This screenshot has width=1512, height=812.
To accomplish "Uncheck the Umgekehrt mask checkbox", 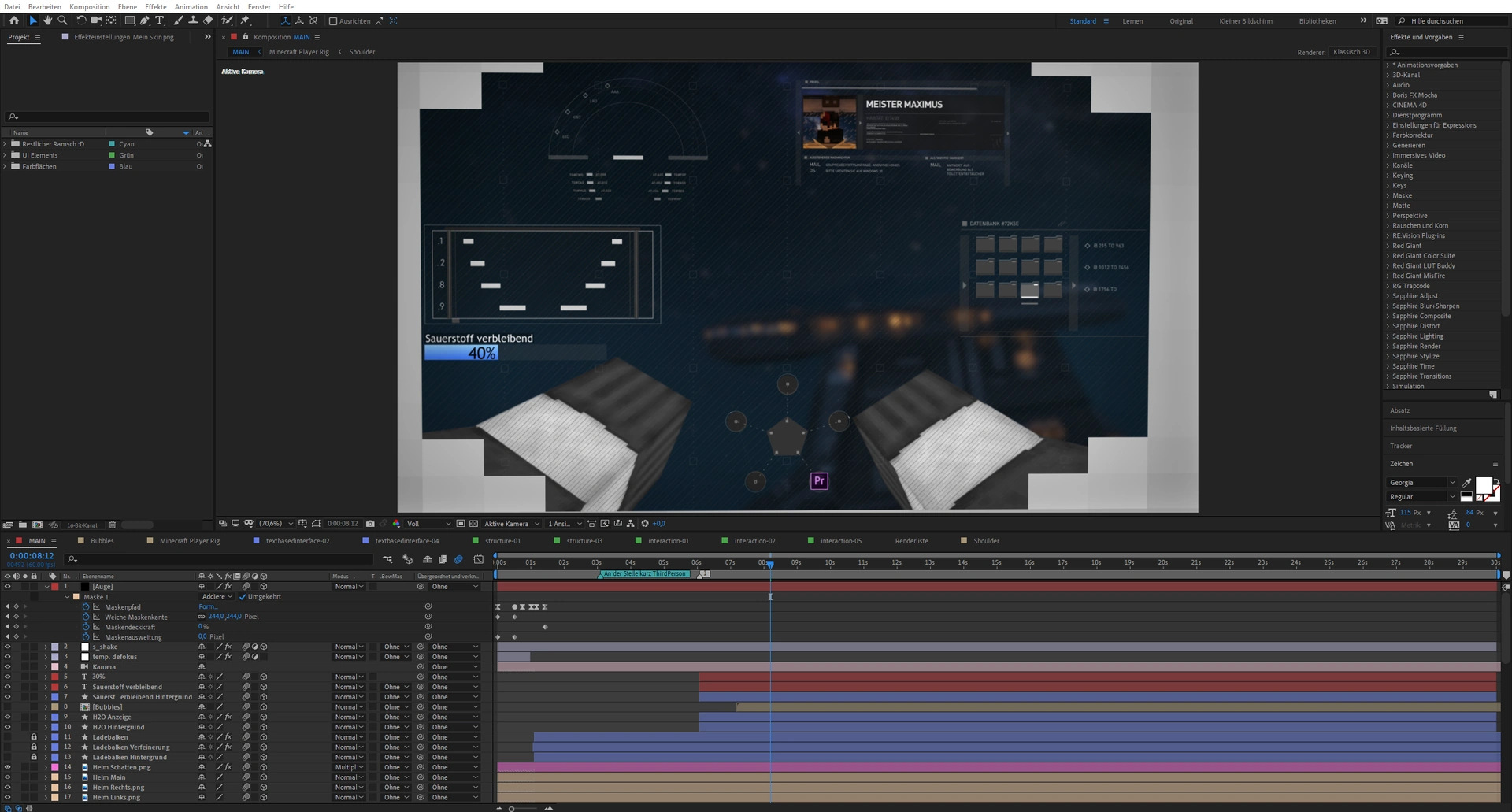I will (x=243, y=597).
